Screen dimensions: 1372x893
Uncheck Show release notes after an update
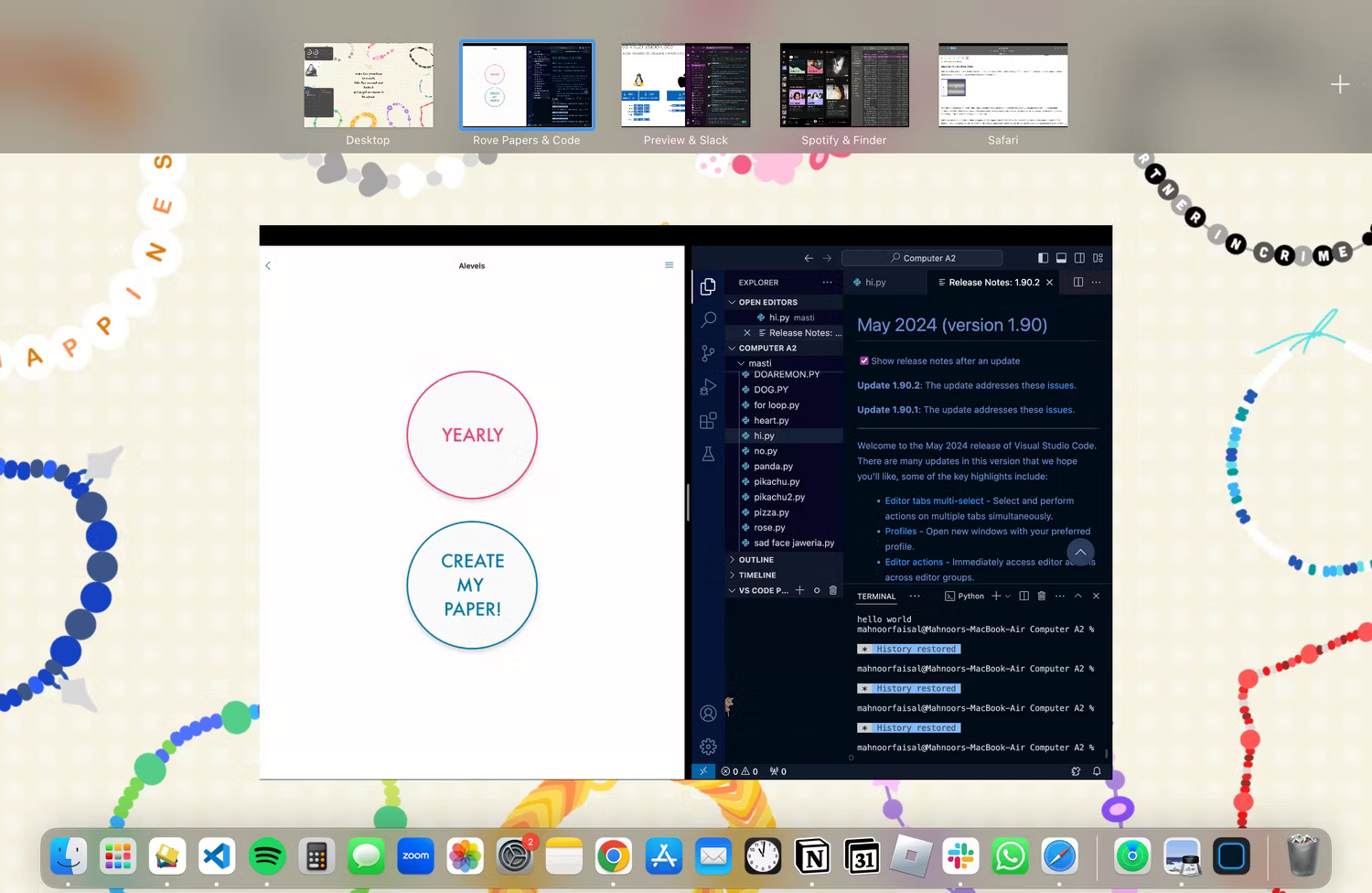[x=864, y=360]
